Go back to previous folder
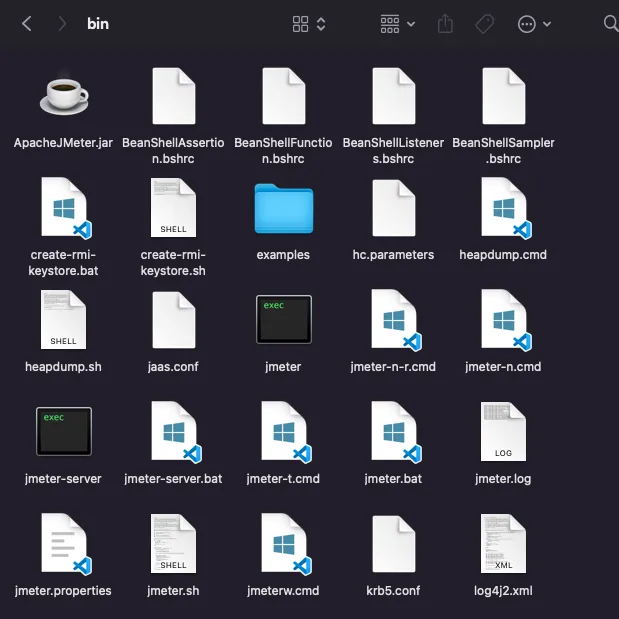 27,24
